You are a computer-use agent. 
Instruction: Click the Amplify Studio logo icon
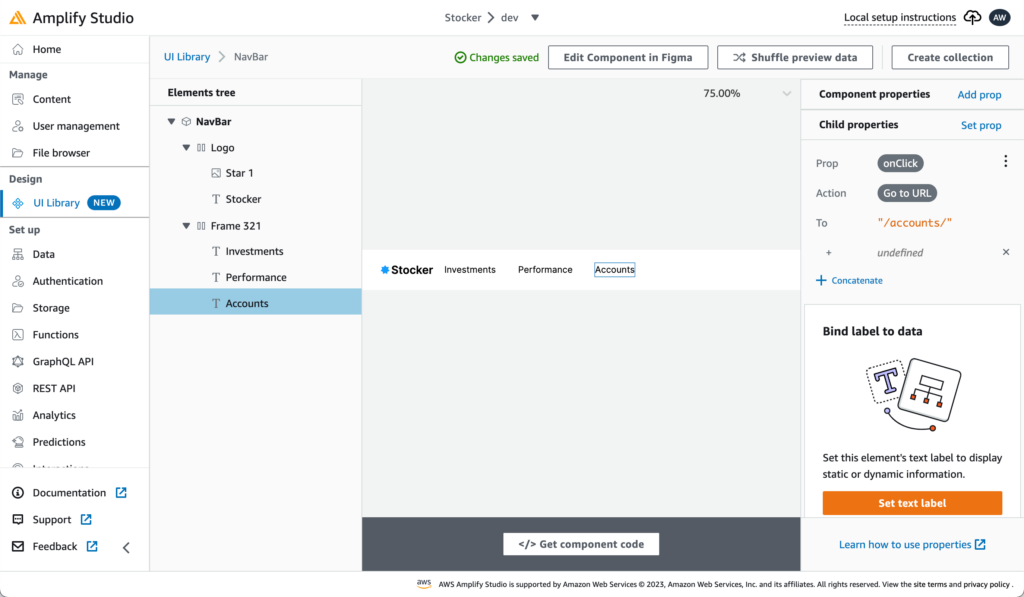pos(18,18)
